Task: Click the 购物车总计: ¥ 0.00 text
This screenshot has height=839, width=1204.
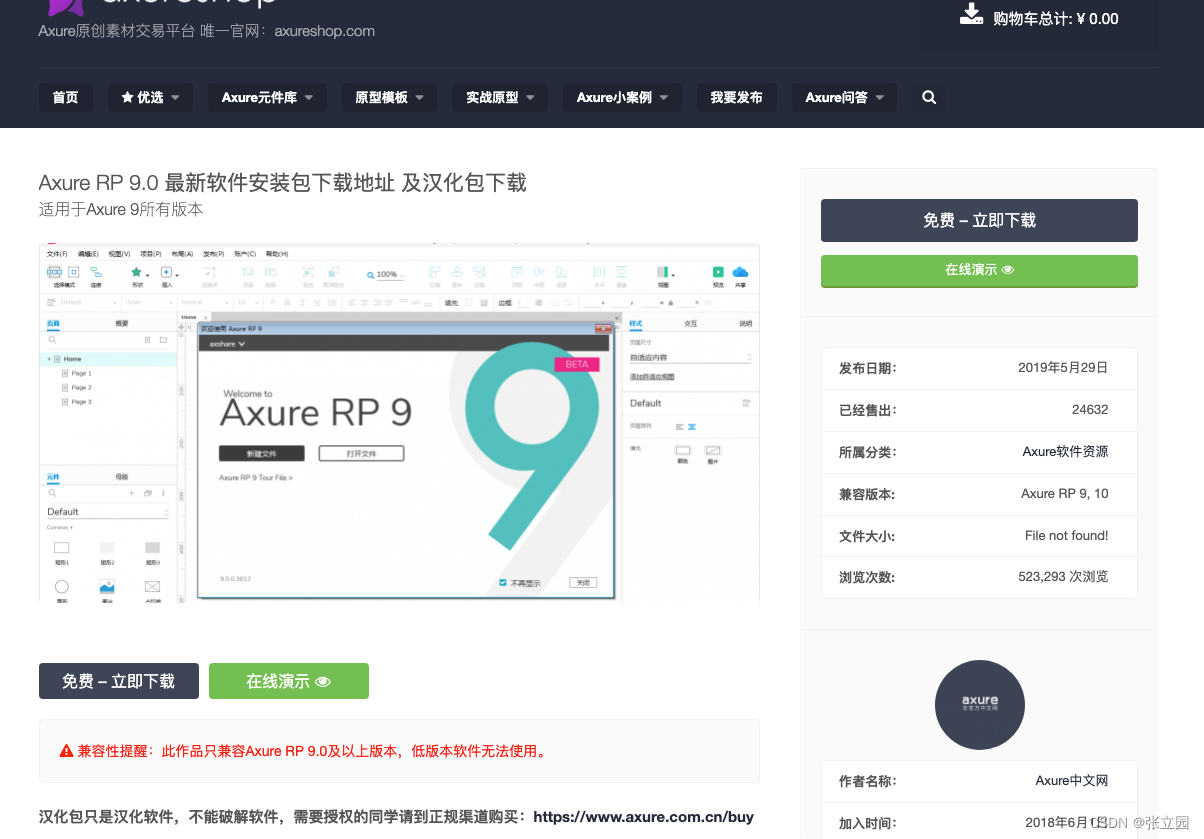Action: [1056, 18]
